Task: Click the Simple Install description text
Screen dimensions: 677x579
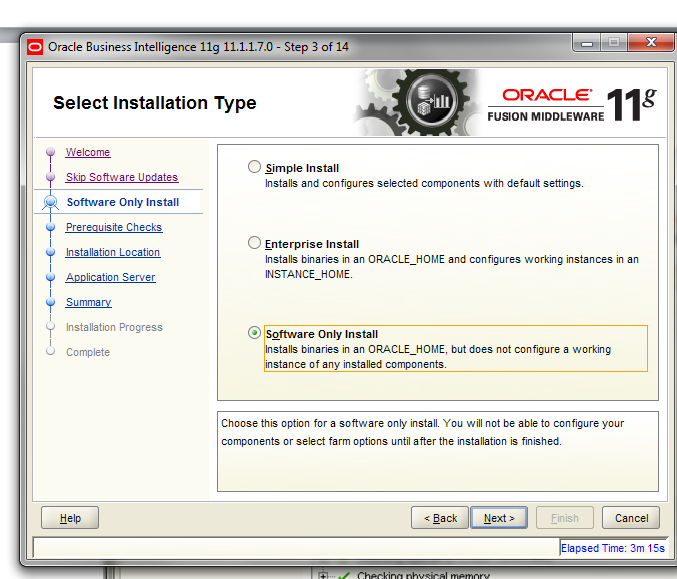Action: coord(424,184)
